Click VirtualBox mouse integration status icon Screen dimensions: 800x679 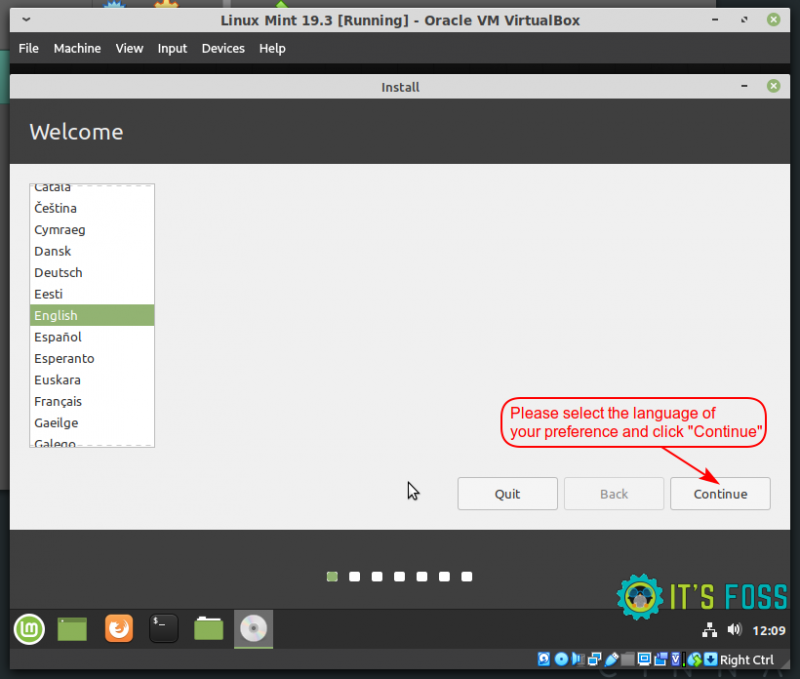coord(695,659)
